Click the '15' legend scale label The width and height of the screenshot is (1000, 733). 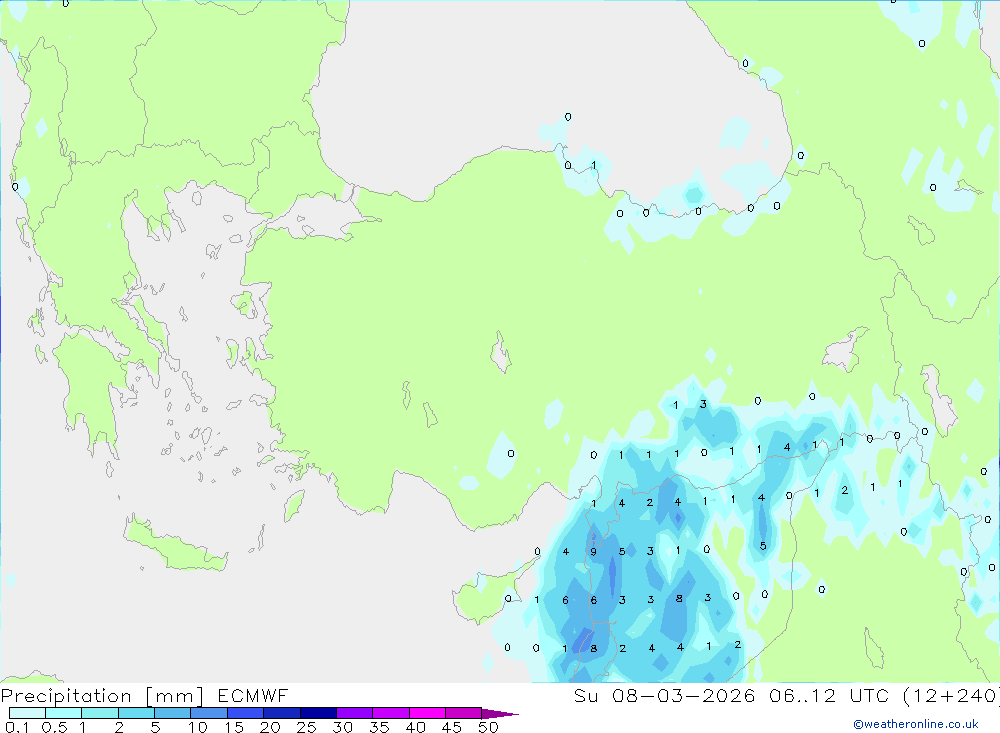pos(234,727)
